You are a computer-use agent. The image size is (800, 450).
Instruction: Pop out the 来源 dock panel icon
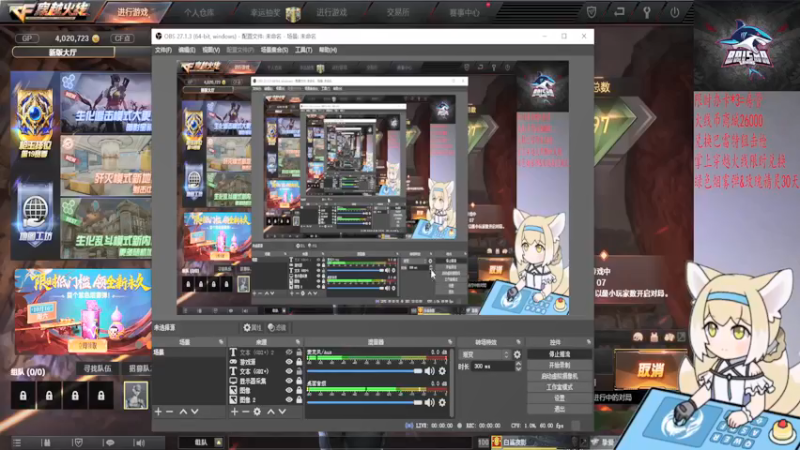(298, 342)
